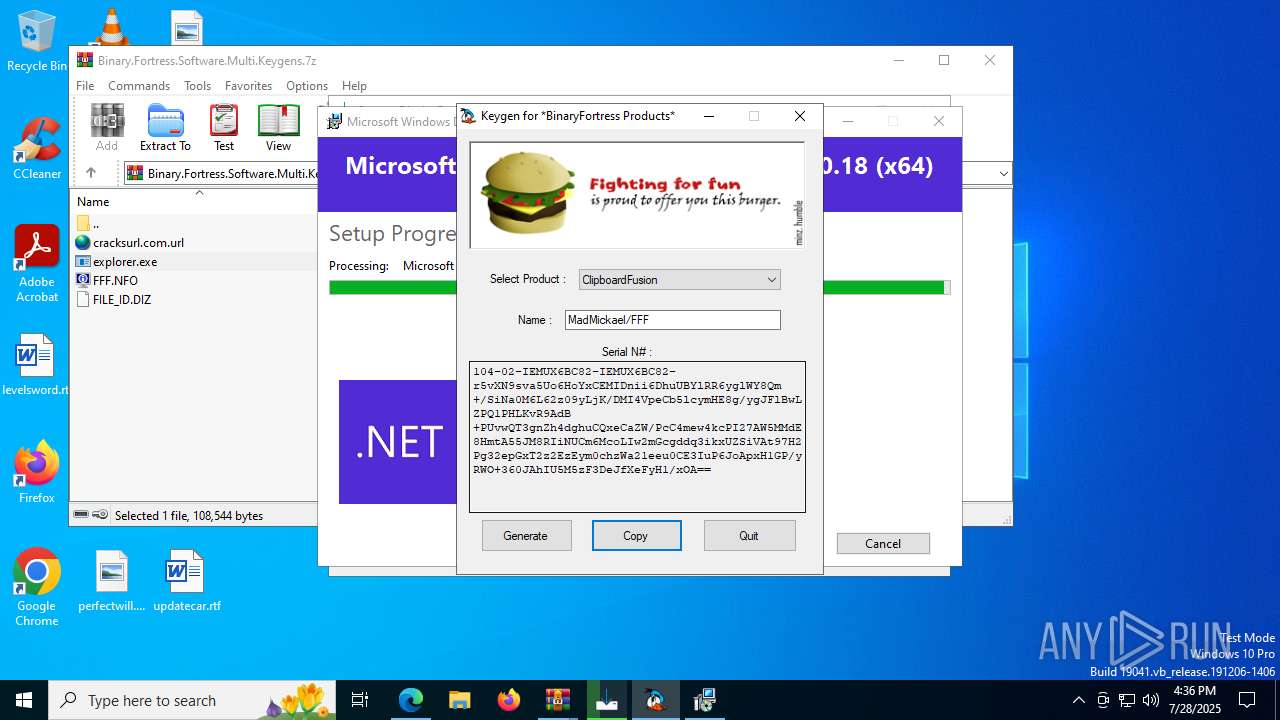This screenshot has width=1280, height=720.
Task: Open File Explorer from the taskbar
Action: click(459, 700)
